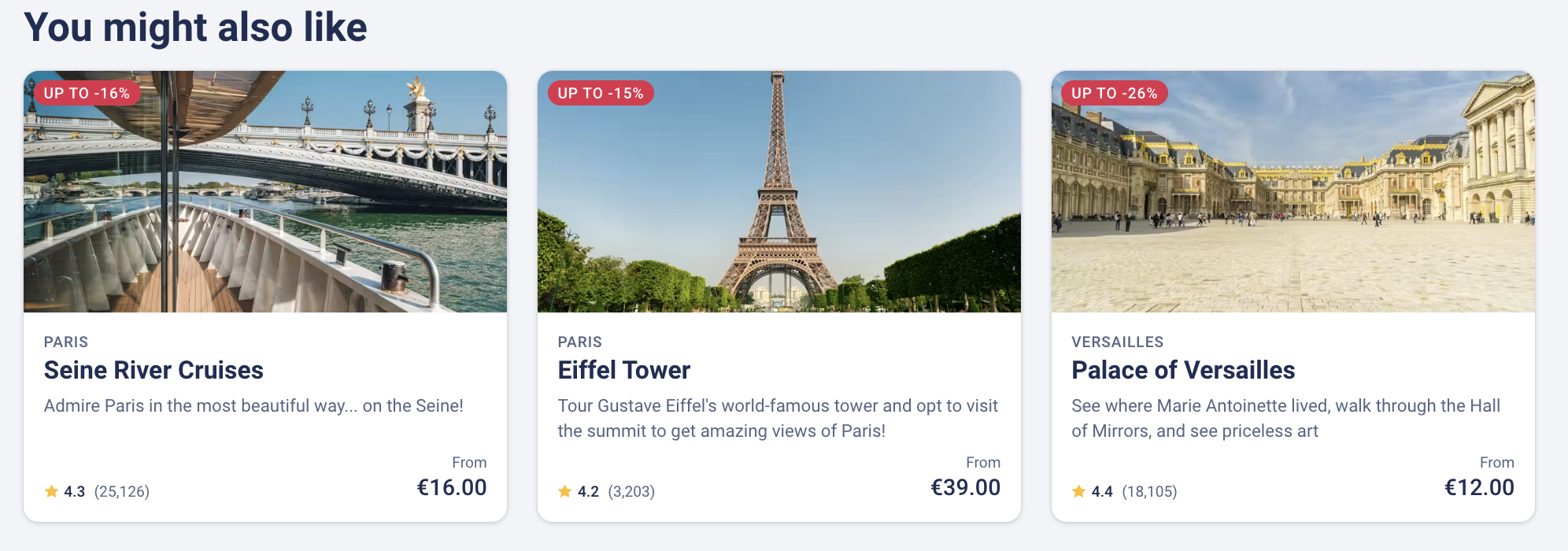Select the €16.00 price
The height and width of the screenshot is (551, 1568).
pyautogui.click(x=451, y=487)
